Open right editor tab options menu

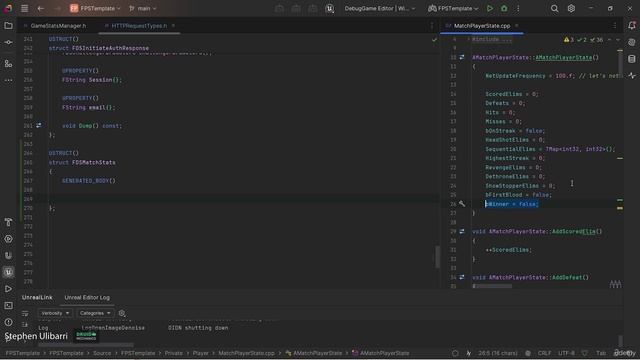(x=615, y=26)
